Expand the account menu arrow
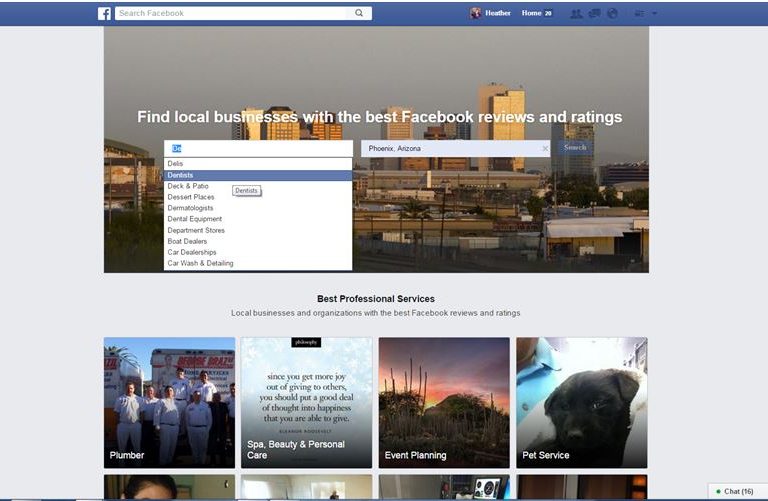768x501 pixels. [x=654, y=14]
